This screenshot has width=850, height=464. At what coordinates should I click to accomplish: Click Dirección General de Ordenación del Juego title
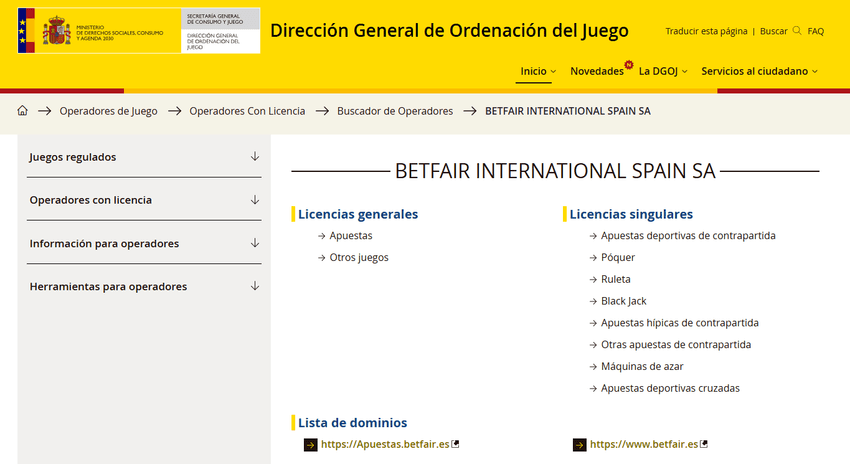(x=449, y=30)
